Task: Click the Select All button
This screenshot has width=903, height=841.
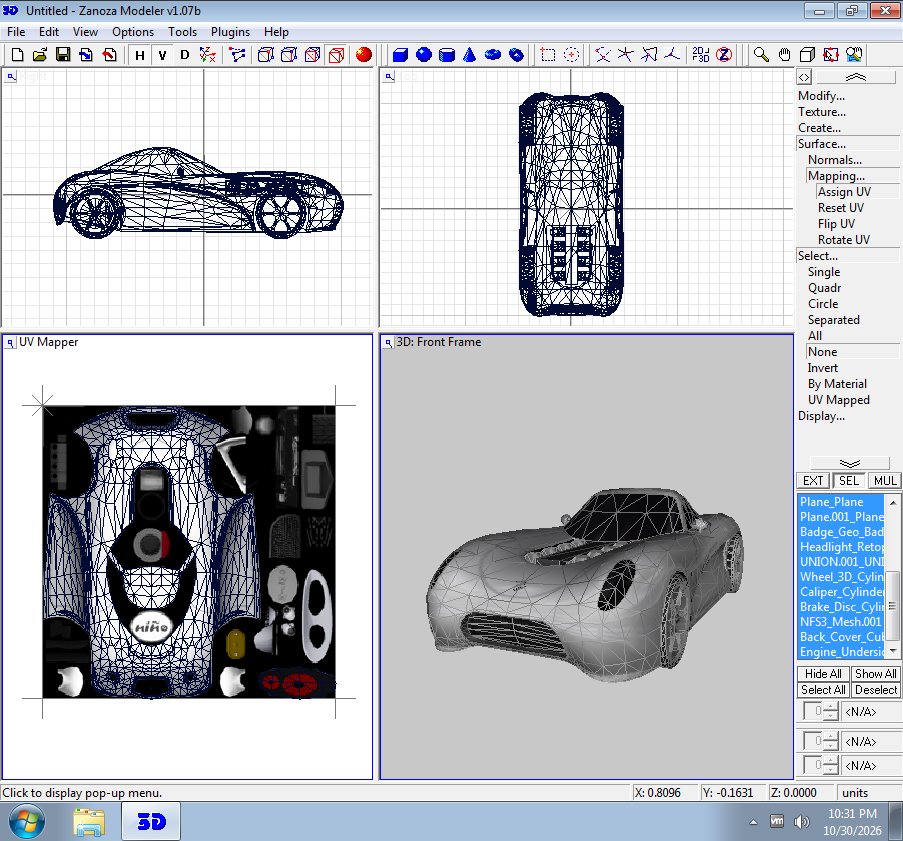Action: pyautogui.click(x=823, y=690)
